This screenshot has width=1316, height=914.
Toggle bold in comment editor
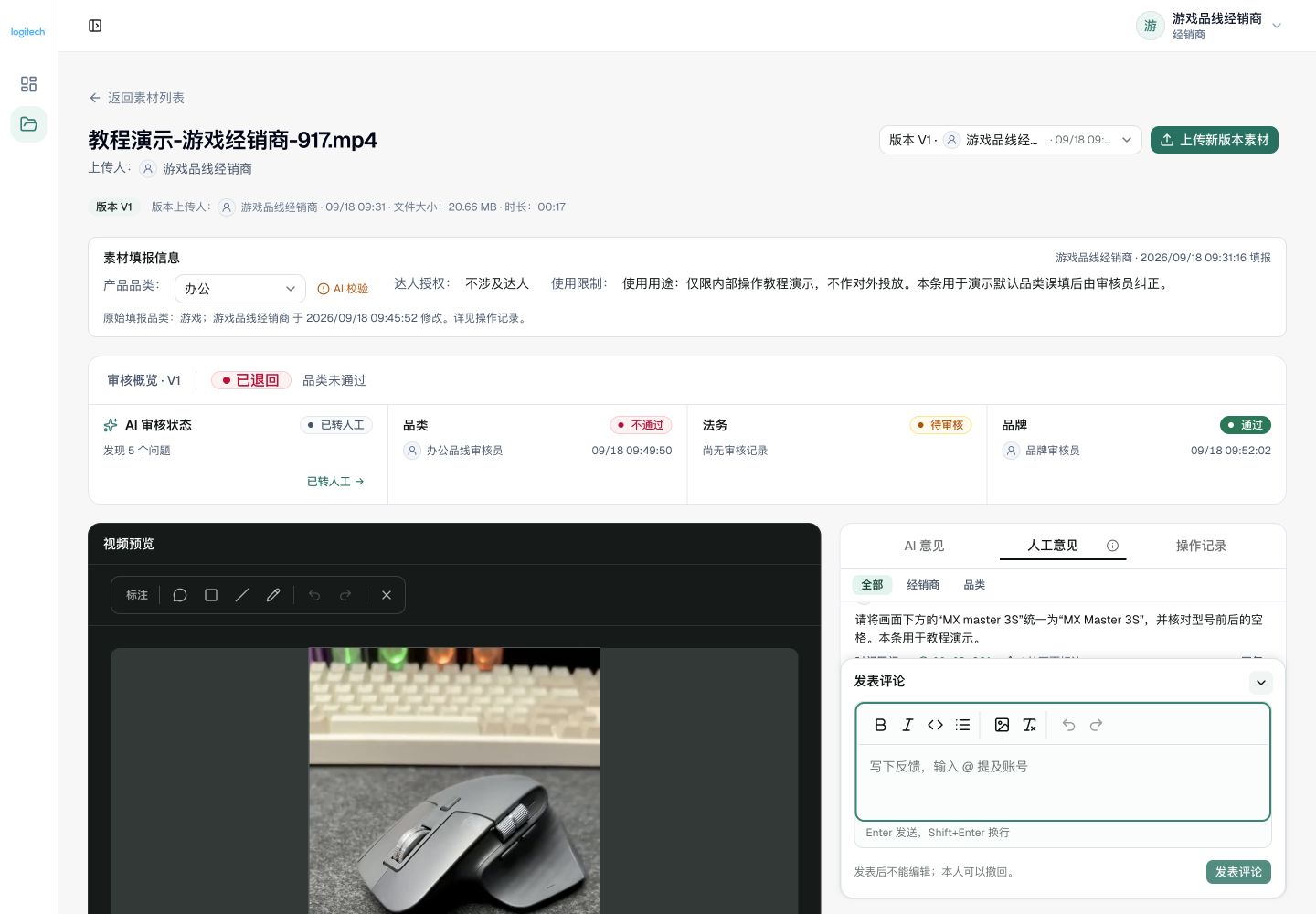click(x=880, y=725)
